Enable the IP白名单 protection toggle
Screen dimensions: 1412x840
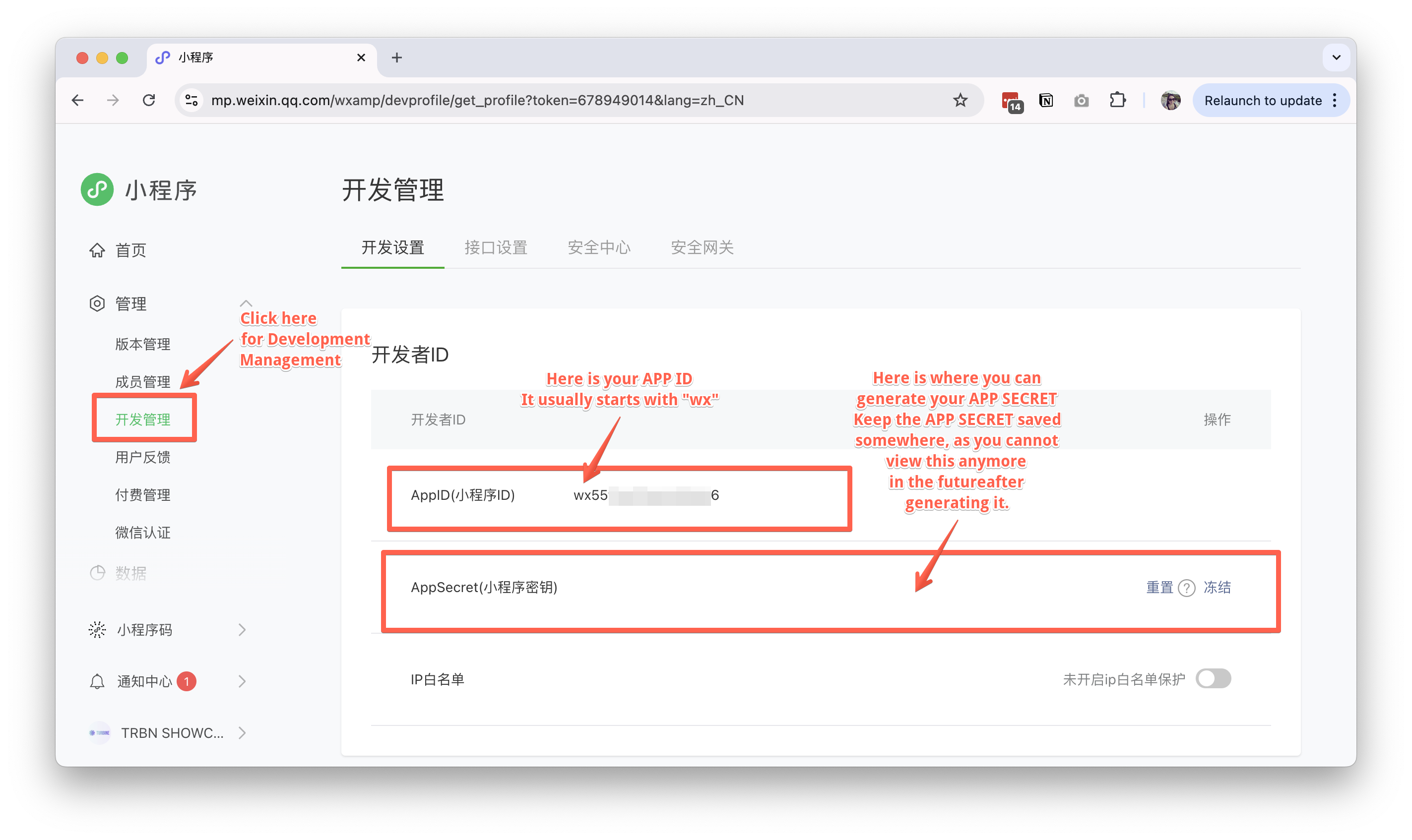1213,679
